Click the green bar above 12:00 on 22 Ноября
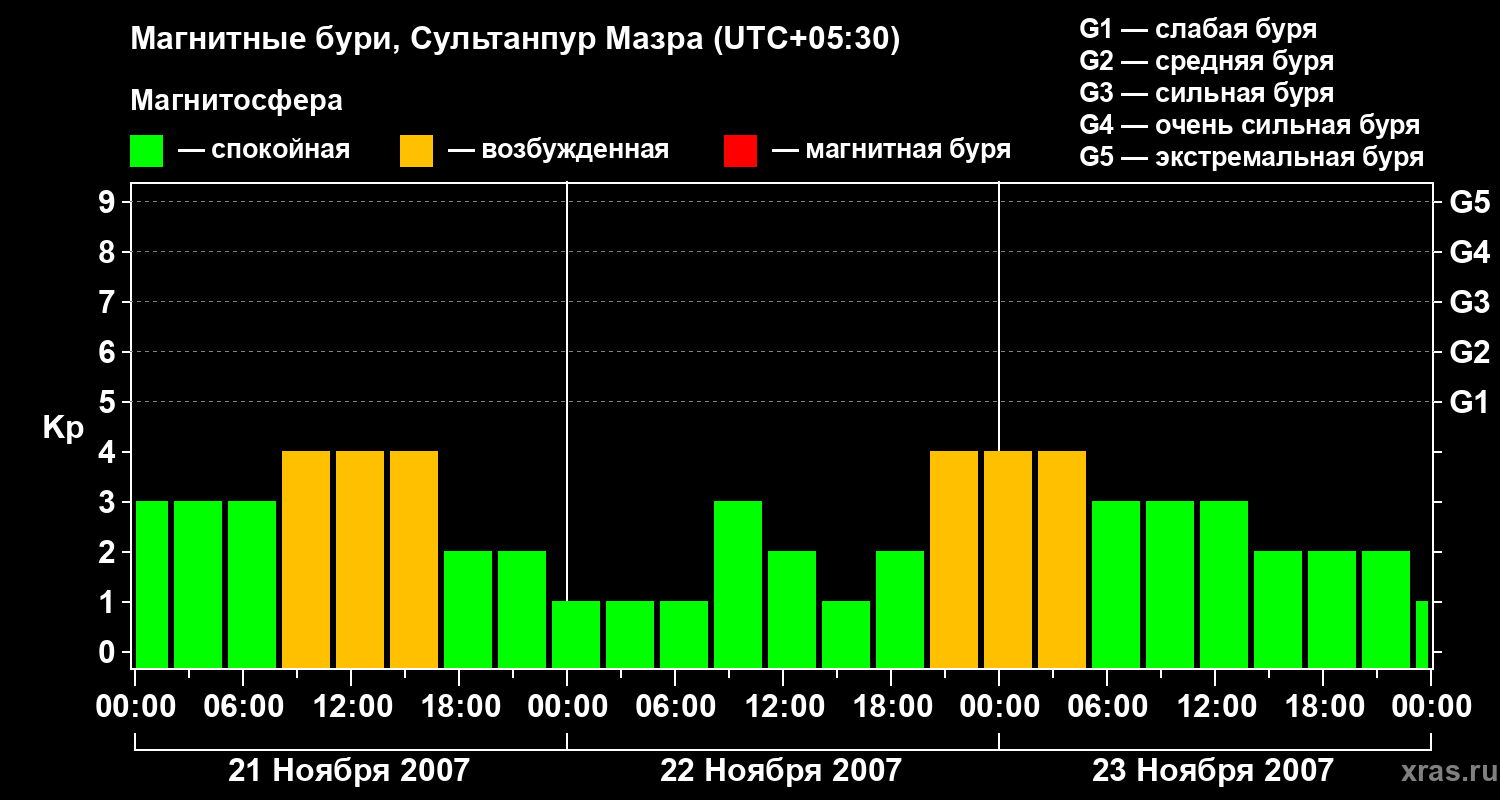Image resolution: width=1500 pixels, height=800 pixels. pos(792,610)
